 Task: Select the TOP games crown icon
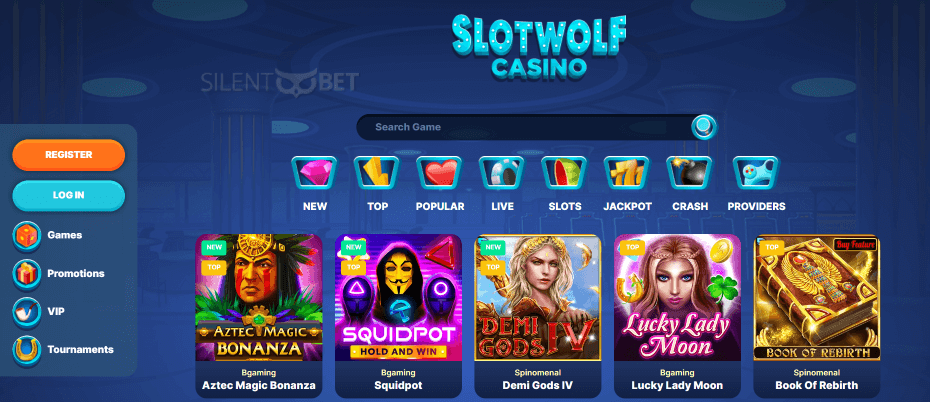pyautogui.click(x=377, y=173)
